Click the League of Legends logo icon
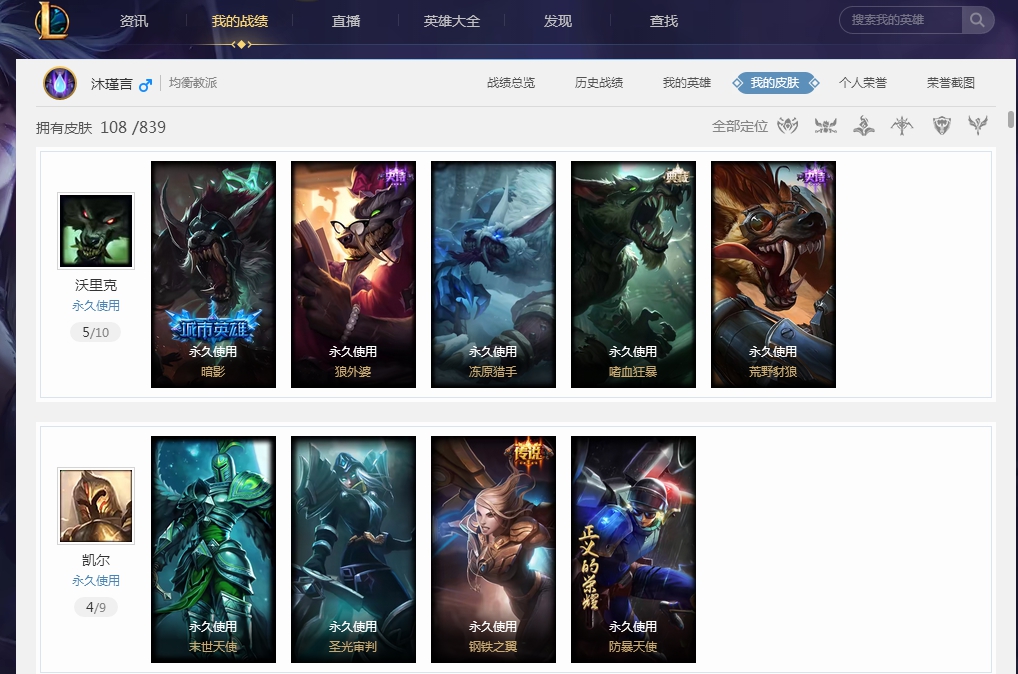The height and width of the screenshot is (674, 1018). 52,21
